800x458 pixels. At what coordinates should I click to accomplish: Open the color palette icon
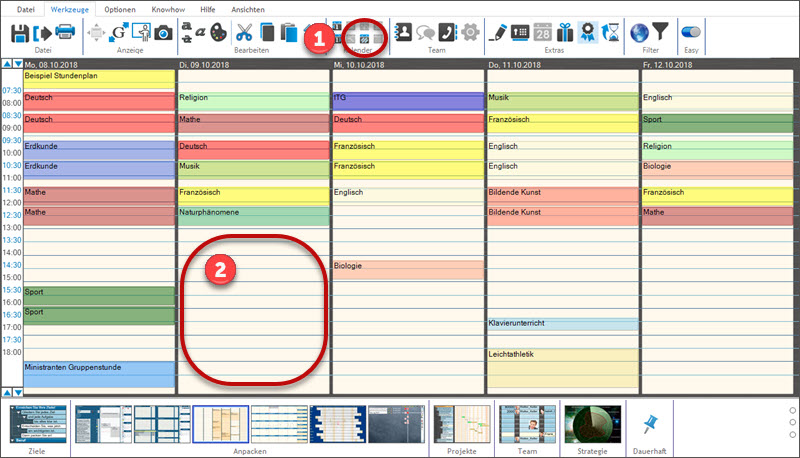click(218, 33)
